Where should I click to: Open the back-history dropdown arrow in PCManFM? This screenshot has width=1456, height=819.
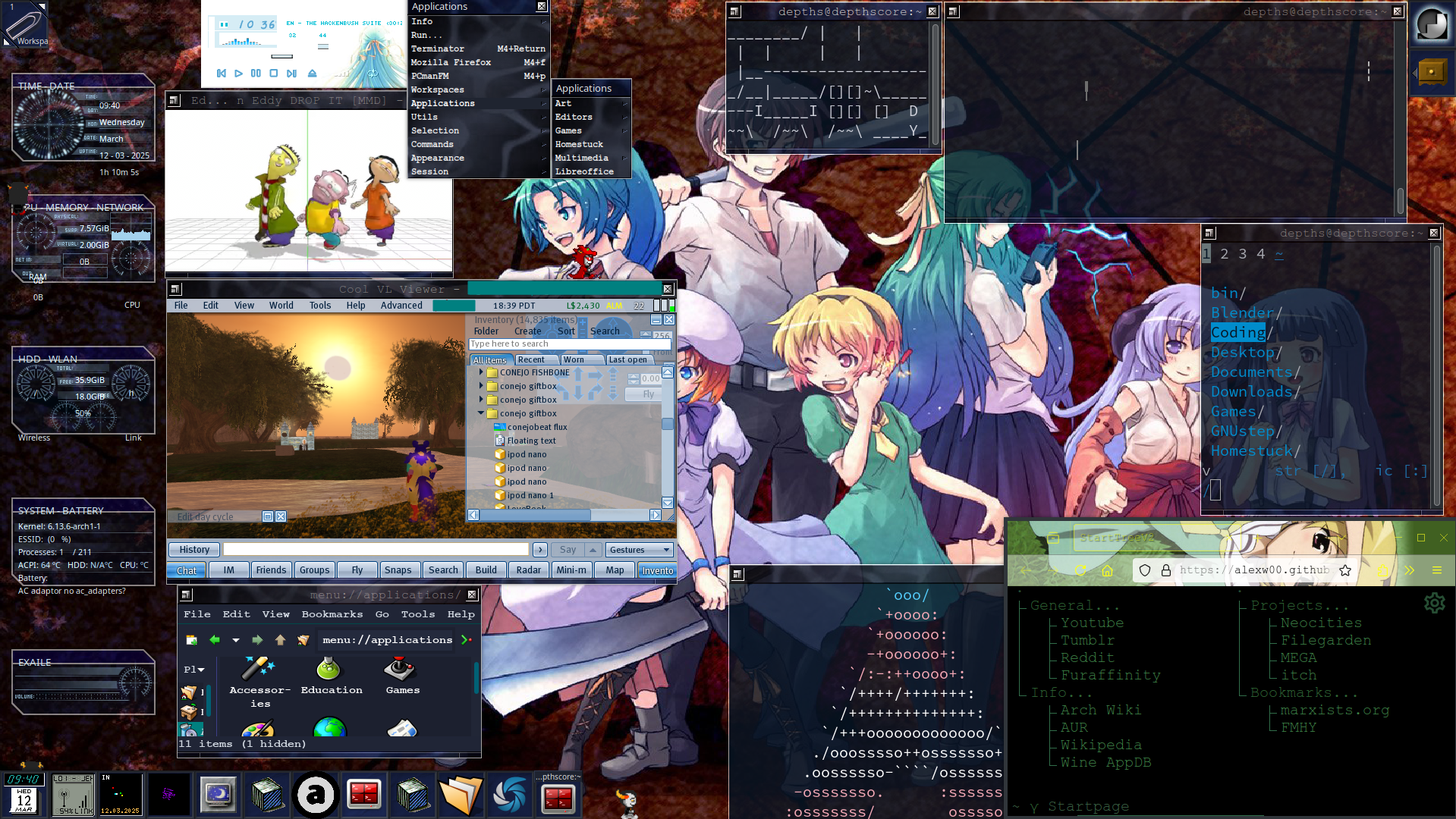(x=235, y=640)
